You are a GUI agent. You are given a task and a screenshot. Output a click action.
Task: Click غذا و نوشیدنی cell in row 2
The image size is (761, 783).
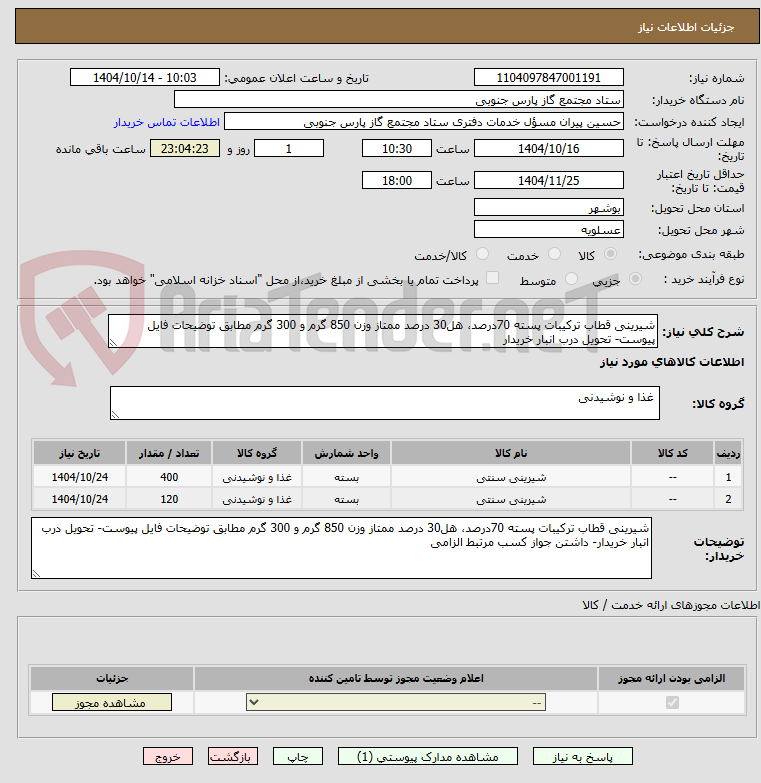click(x=257, y=499)
